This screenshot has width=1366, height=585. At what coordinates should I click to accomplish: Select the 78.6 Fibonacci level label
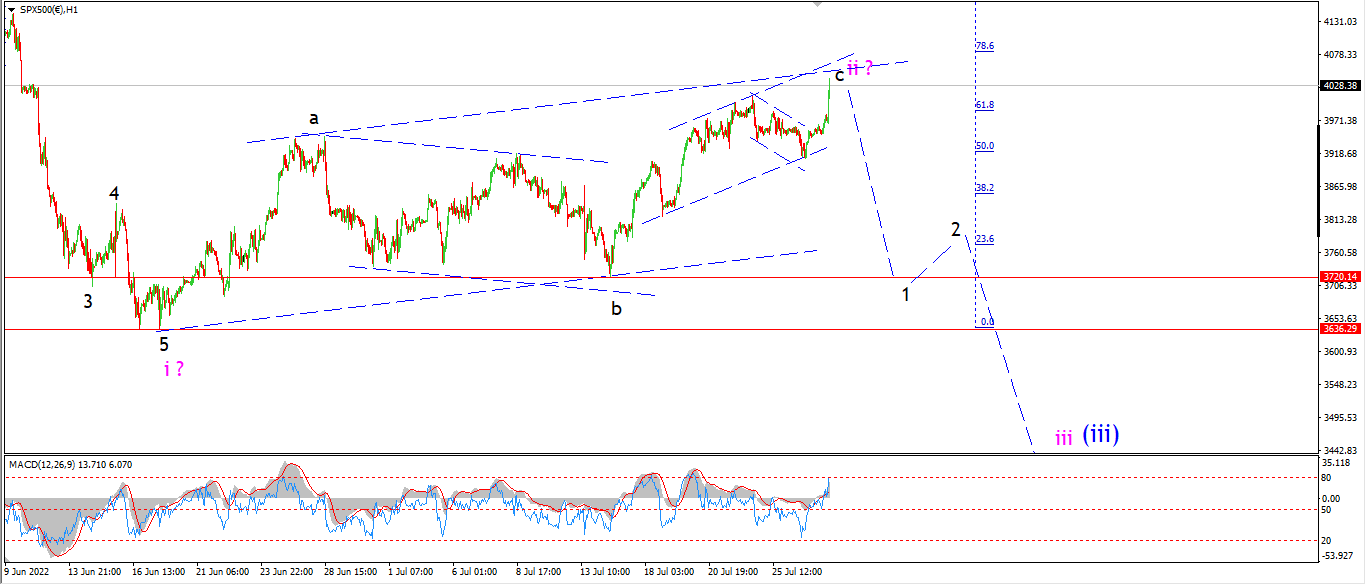(x=985, y=46)
